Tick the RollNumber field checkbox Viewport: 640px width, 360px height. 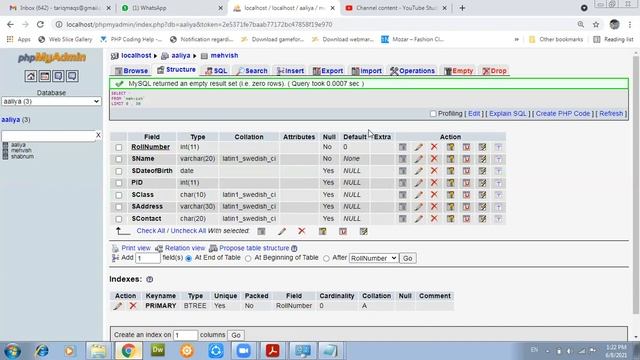pyautogui.click(x=118, y=147)
